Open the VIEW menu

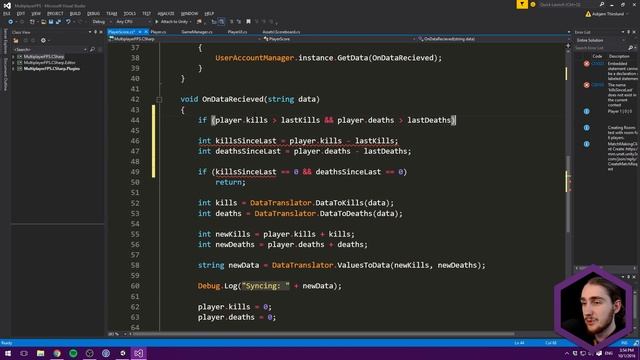(x=36, y=13)
